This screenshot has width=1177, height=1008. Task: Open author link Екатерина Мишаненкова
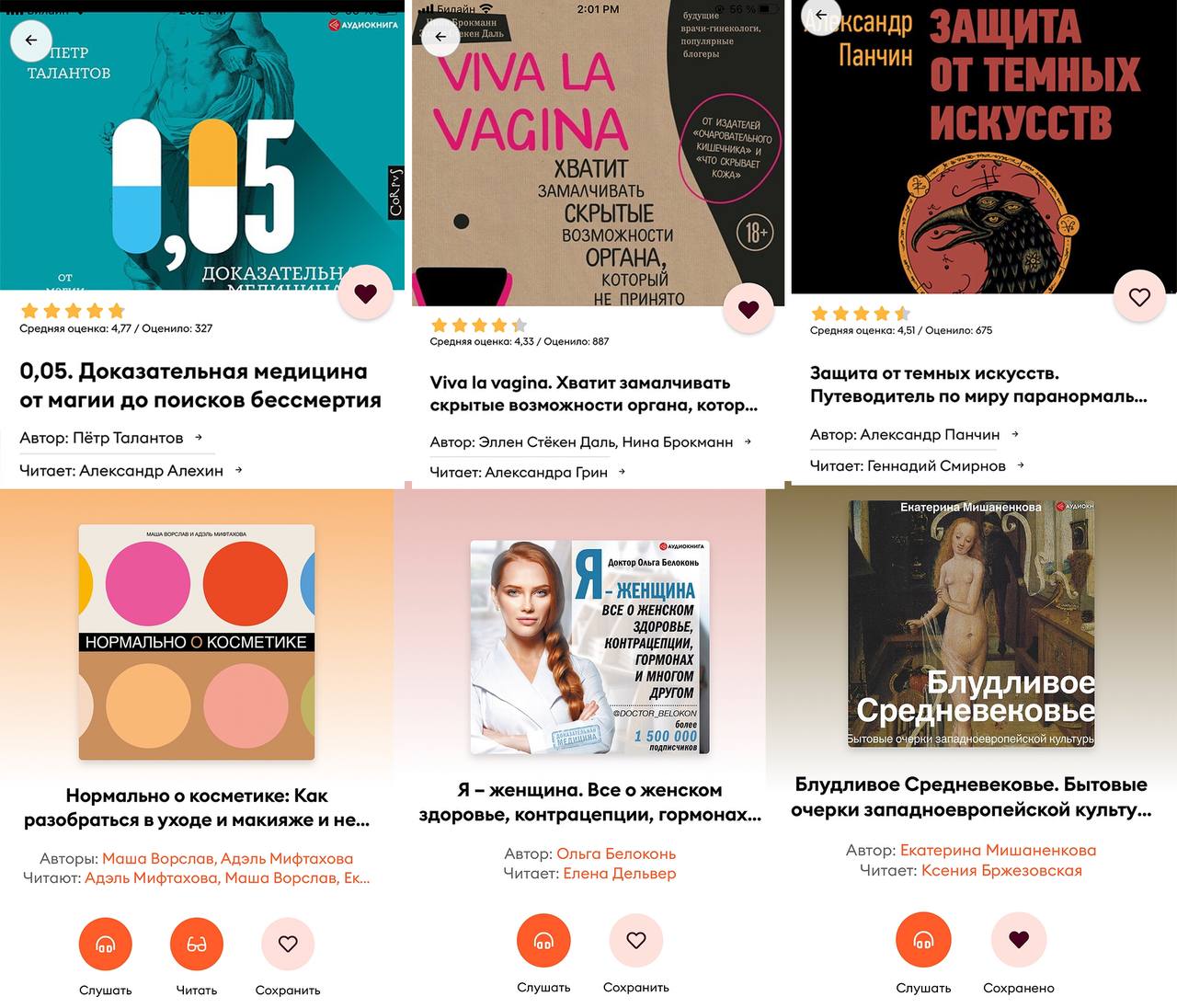998,850
